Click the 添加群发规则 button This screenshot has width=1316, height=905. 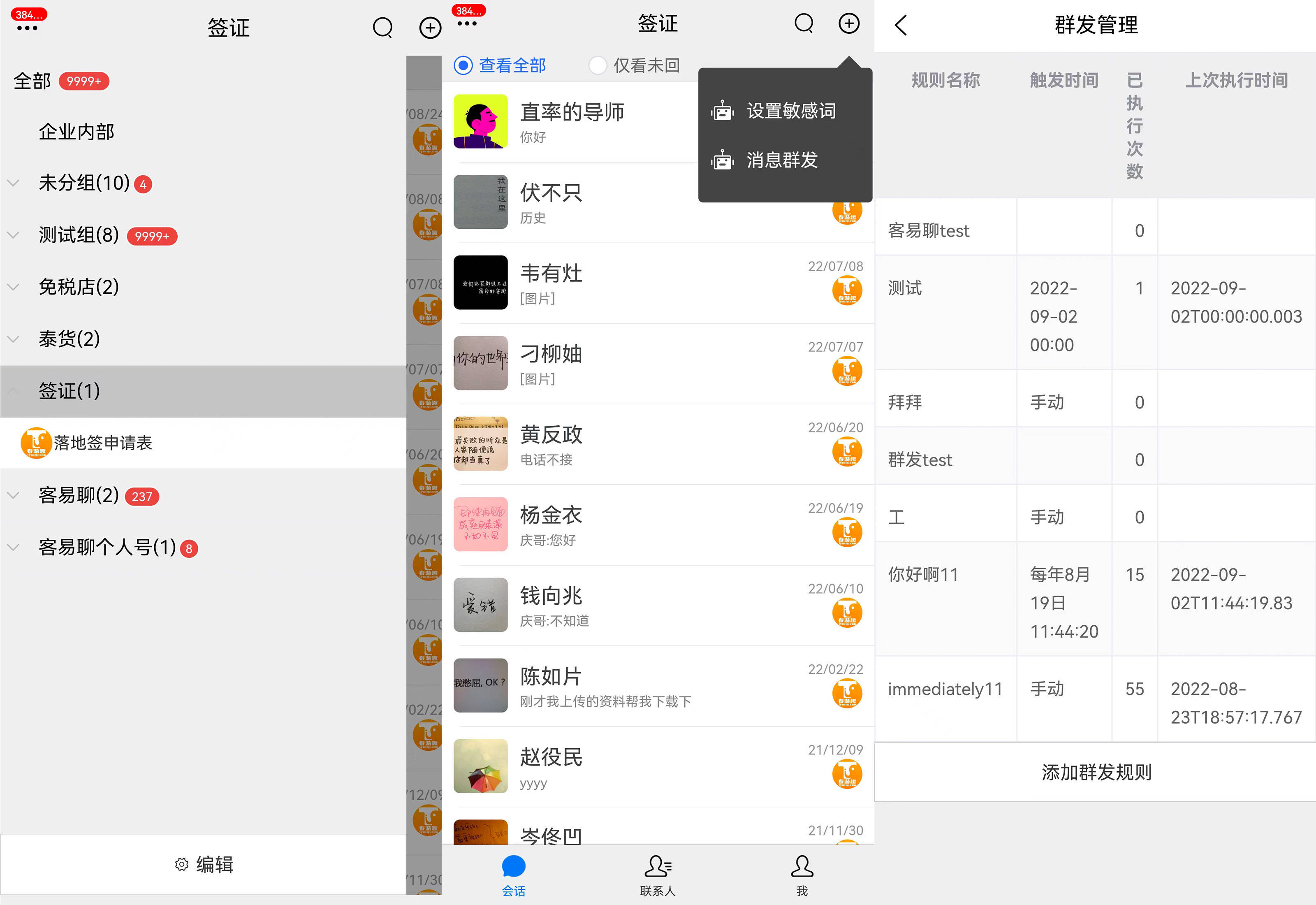click(x=1095, y=772)
